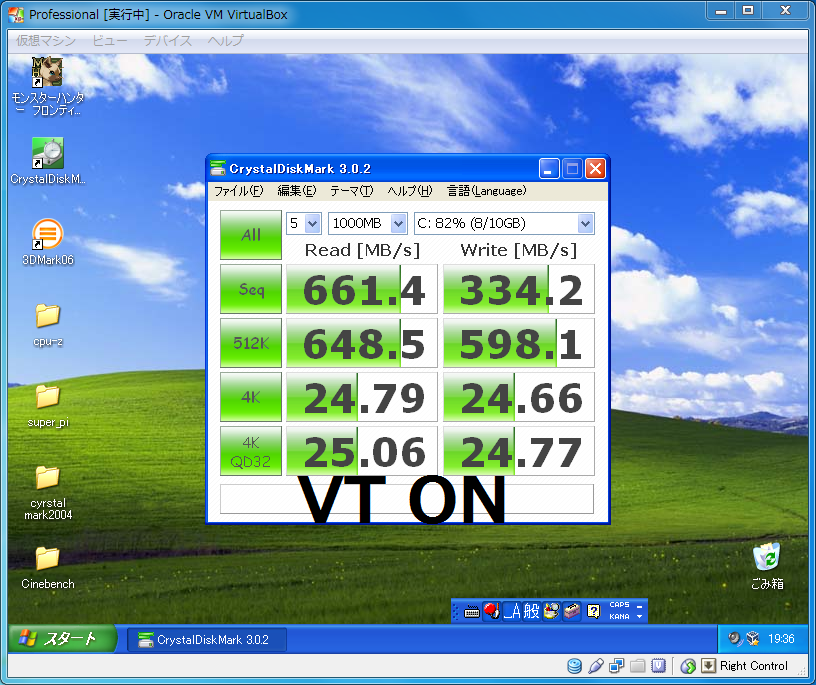816x685 pixels.
Task: Open the テーマ(T) menu
Action: pyautogui.click(x=352, y=191)
